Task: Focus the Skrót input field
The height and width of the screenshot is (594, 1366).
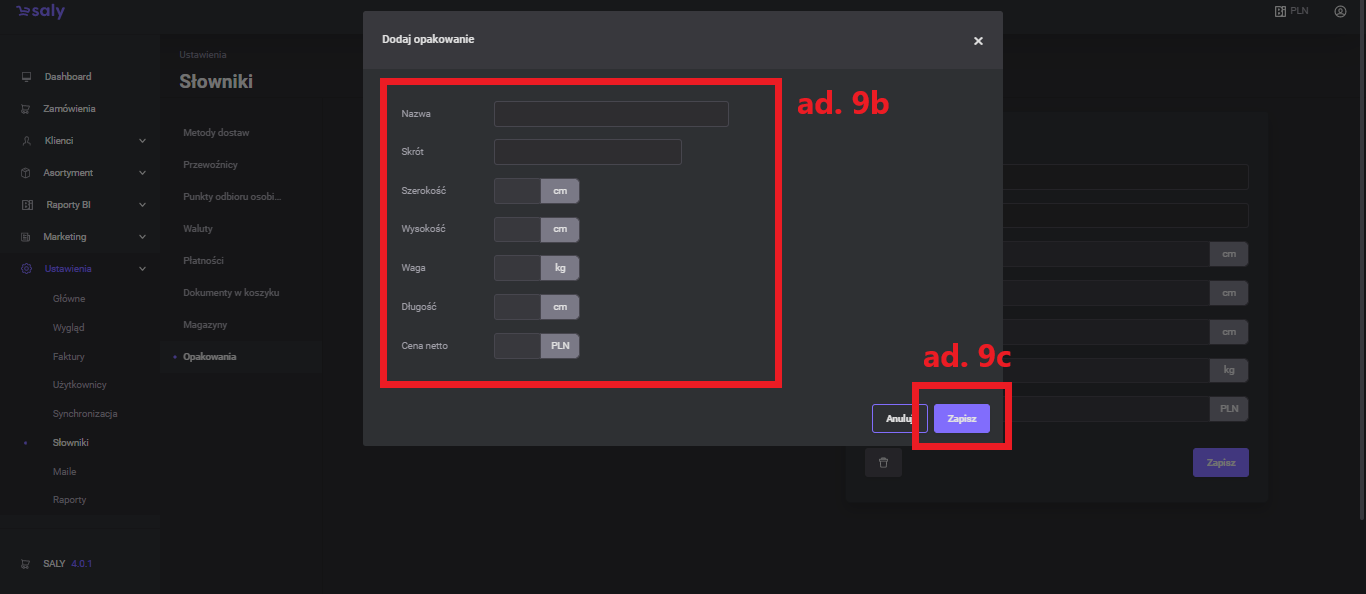Action: click(587, 152)
